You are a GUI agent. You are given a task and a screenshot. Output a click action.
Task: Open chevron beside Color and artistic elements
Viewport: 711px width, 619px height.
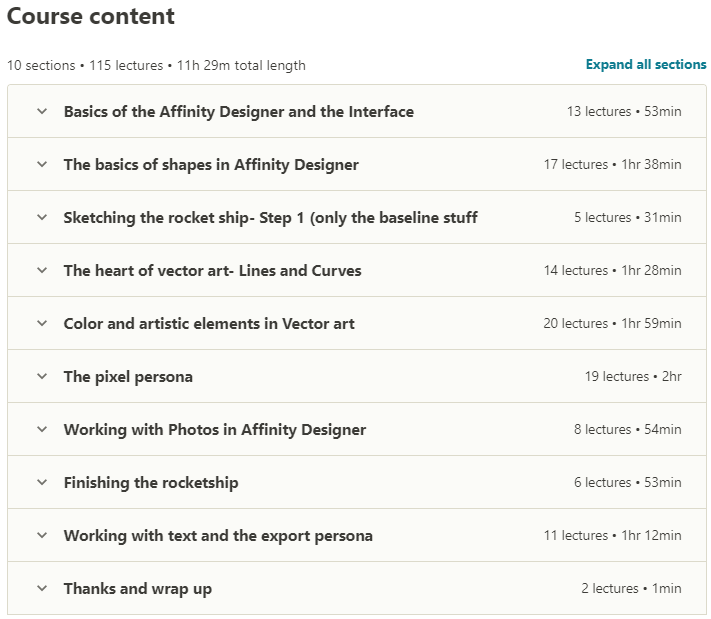tap(42, 323)
